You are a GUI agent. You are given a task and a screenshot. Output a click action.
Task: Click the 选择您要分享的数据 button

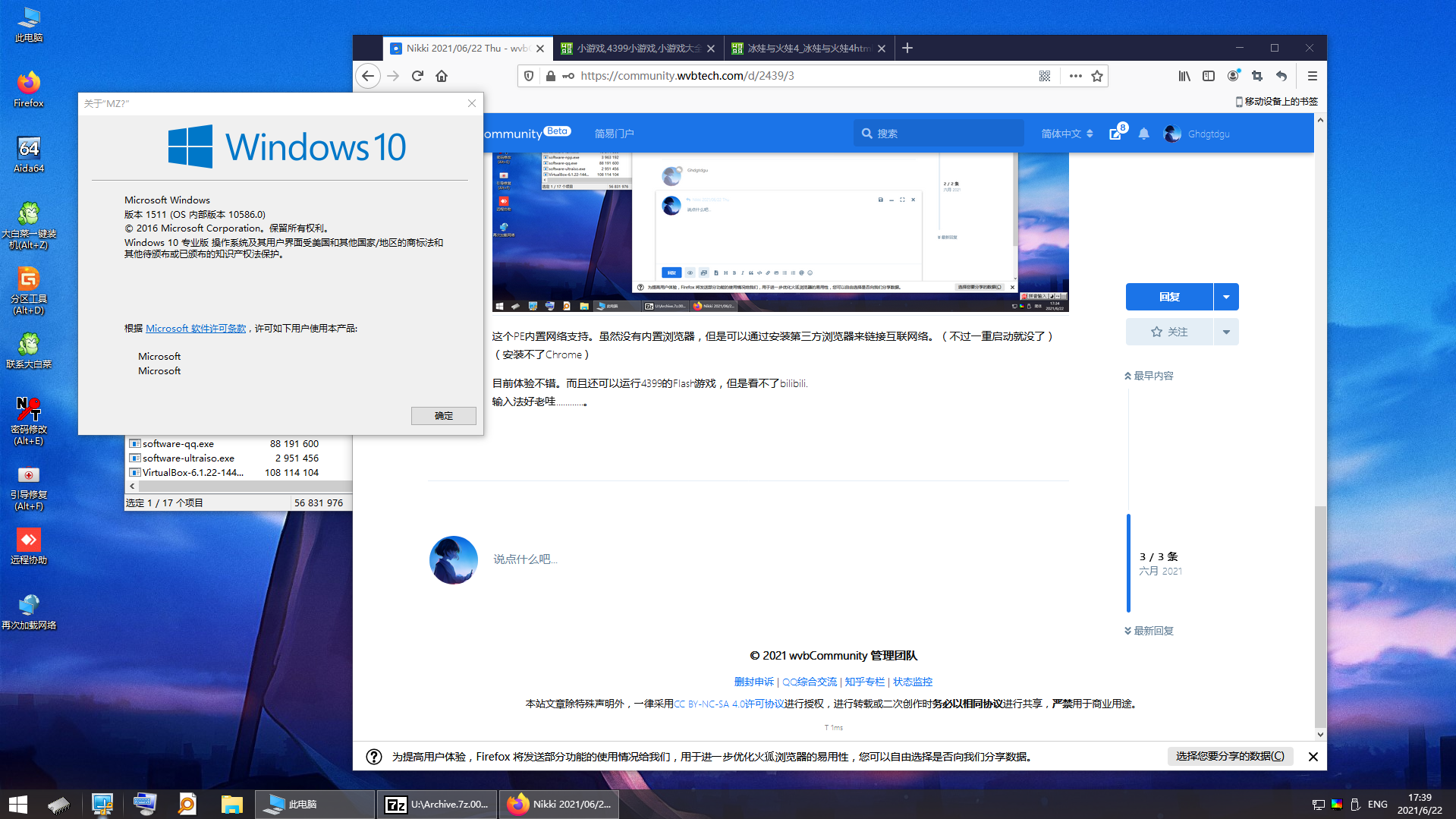tap(1230, 756)
